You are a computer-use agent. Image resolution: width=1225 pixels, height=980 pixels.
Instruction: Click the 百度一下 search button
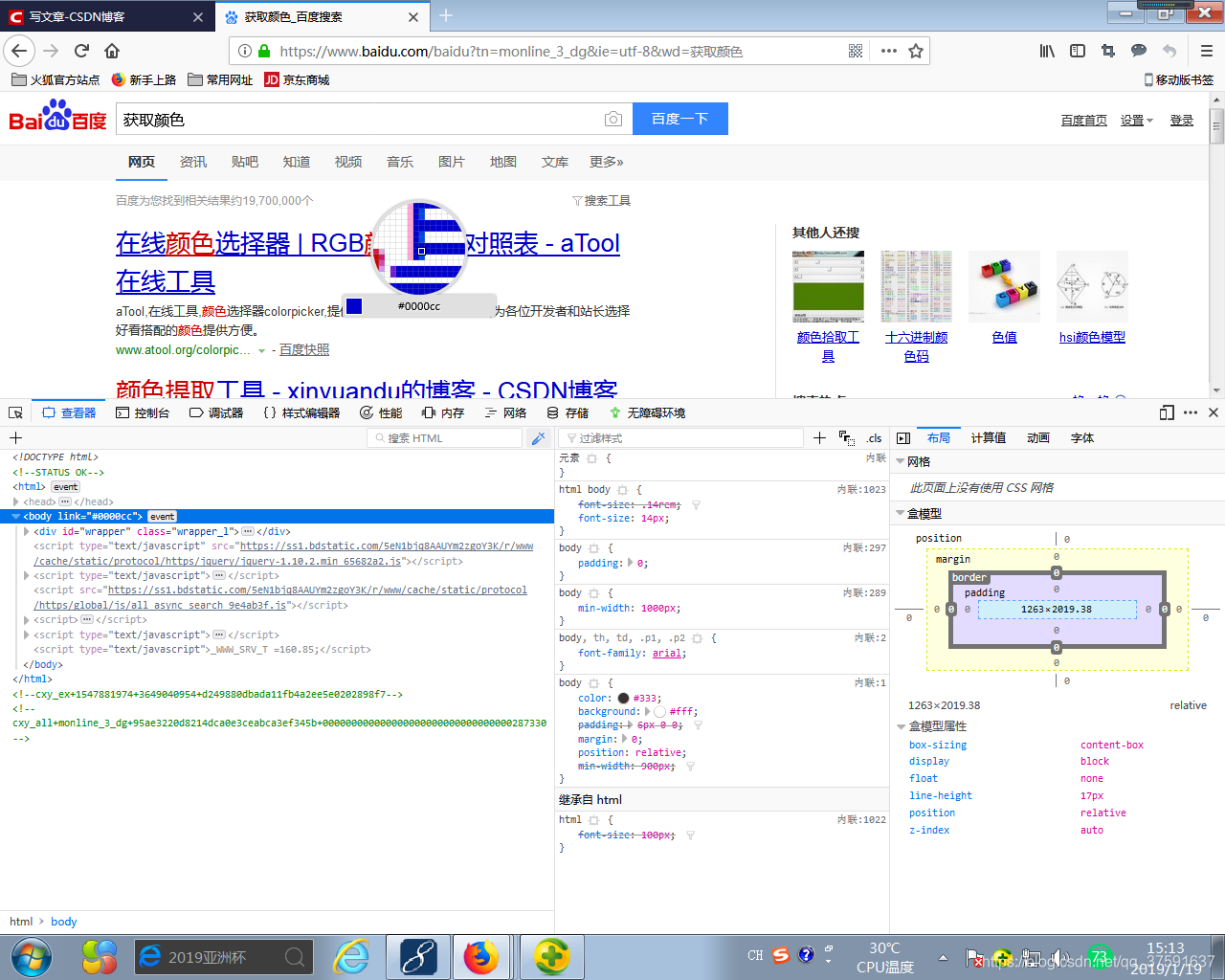tap(680, 119)
